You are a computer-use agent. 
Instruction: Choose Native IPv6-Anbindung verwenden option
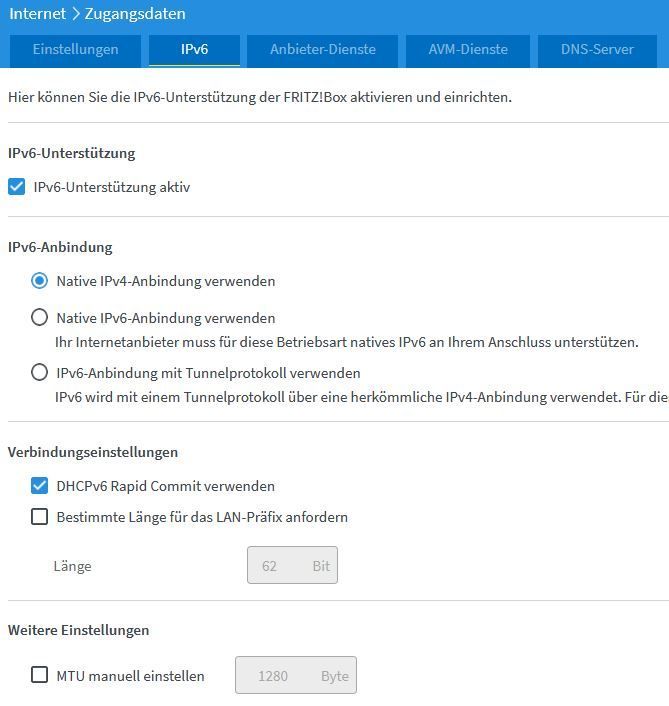(x=40, y=318)
